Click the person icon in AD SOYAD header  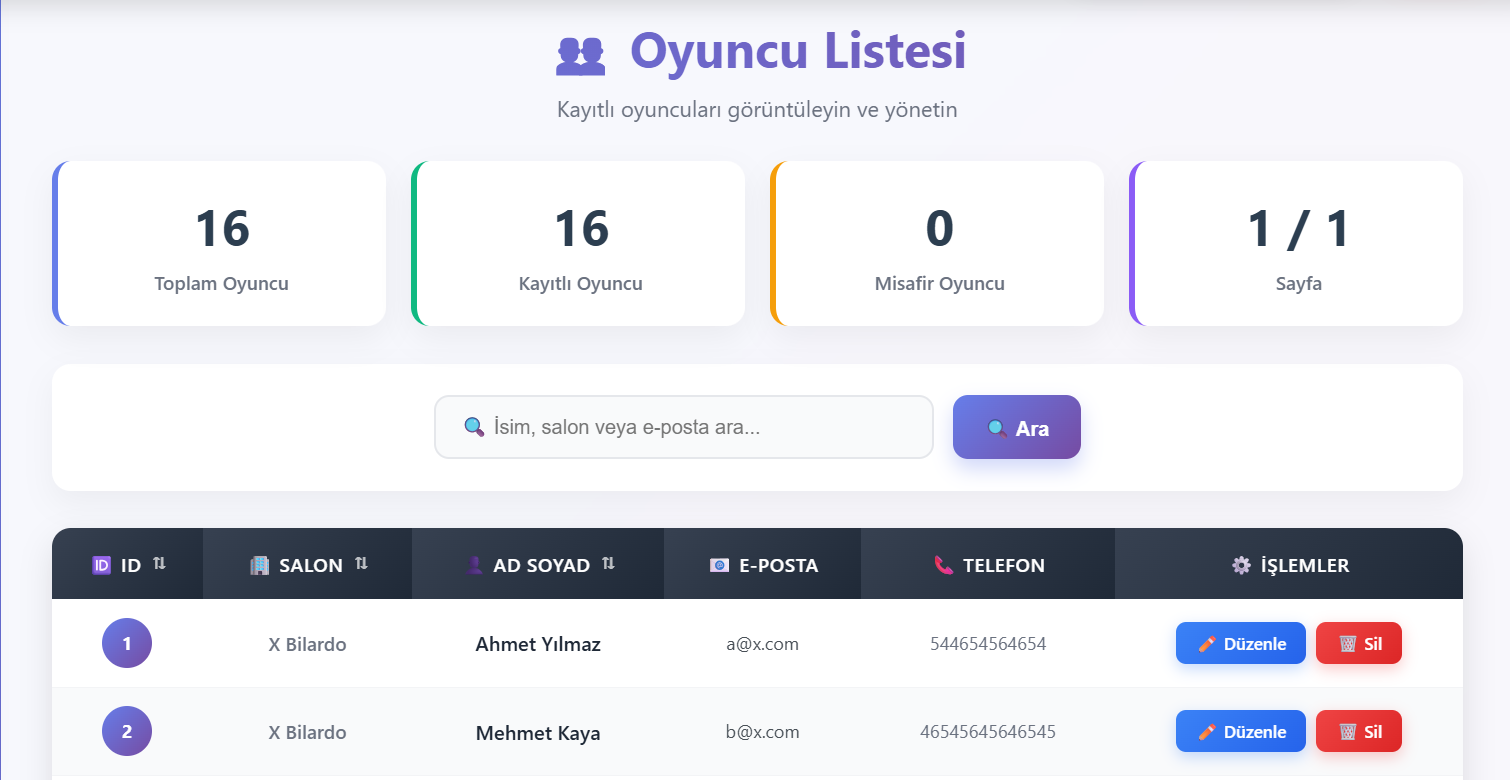click(x=474, y=564)
